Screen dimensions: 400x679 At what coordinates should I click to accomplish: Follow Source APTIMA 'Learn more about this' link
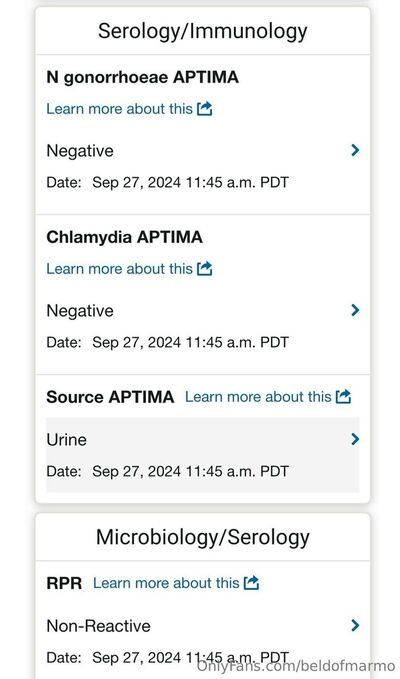[x=258, y=397]
